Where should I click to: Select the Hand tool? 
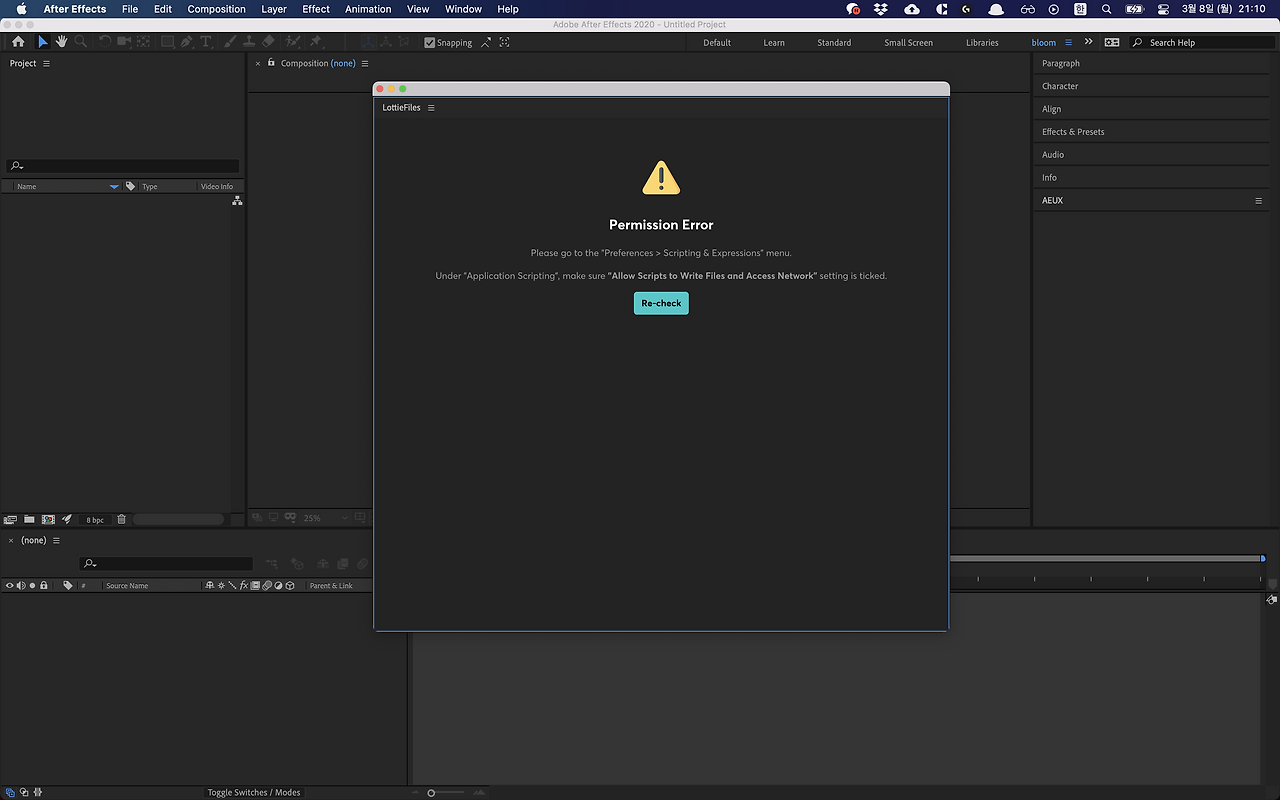pyautogui.click(x=61, y=42)
